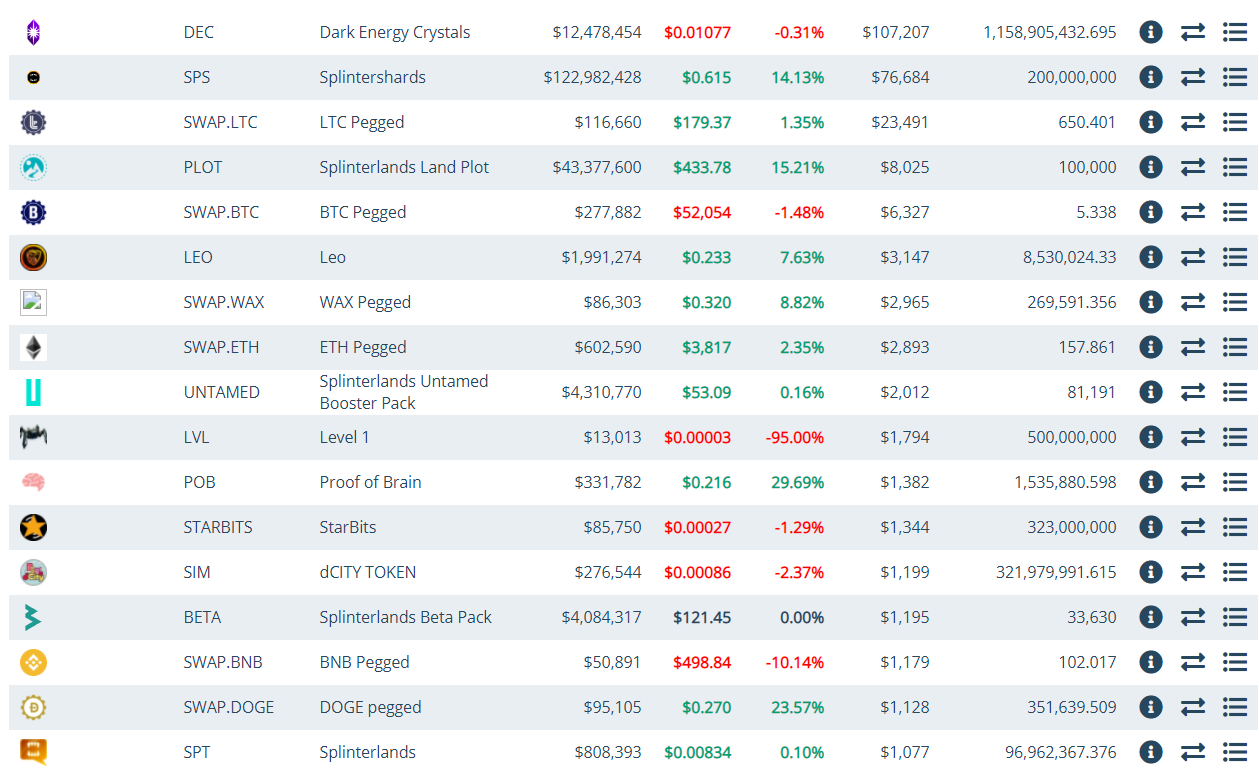Click swap arrows icon for POB

click(1193, 482)
